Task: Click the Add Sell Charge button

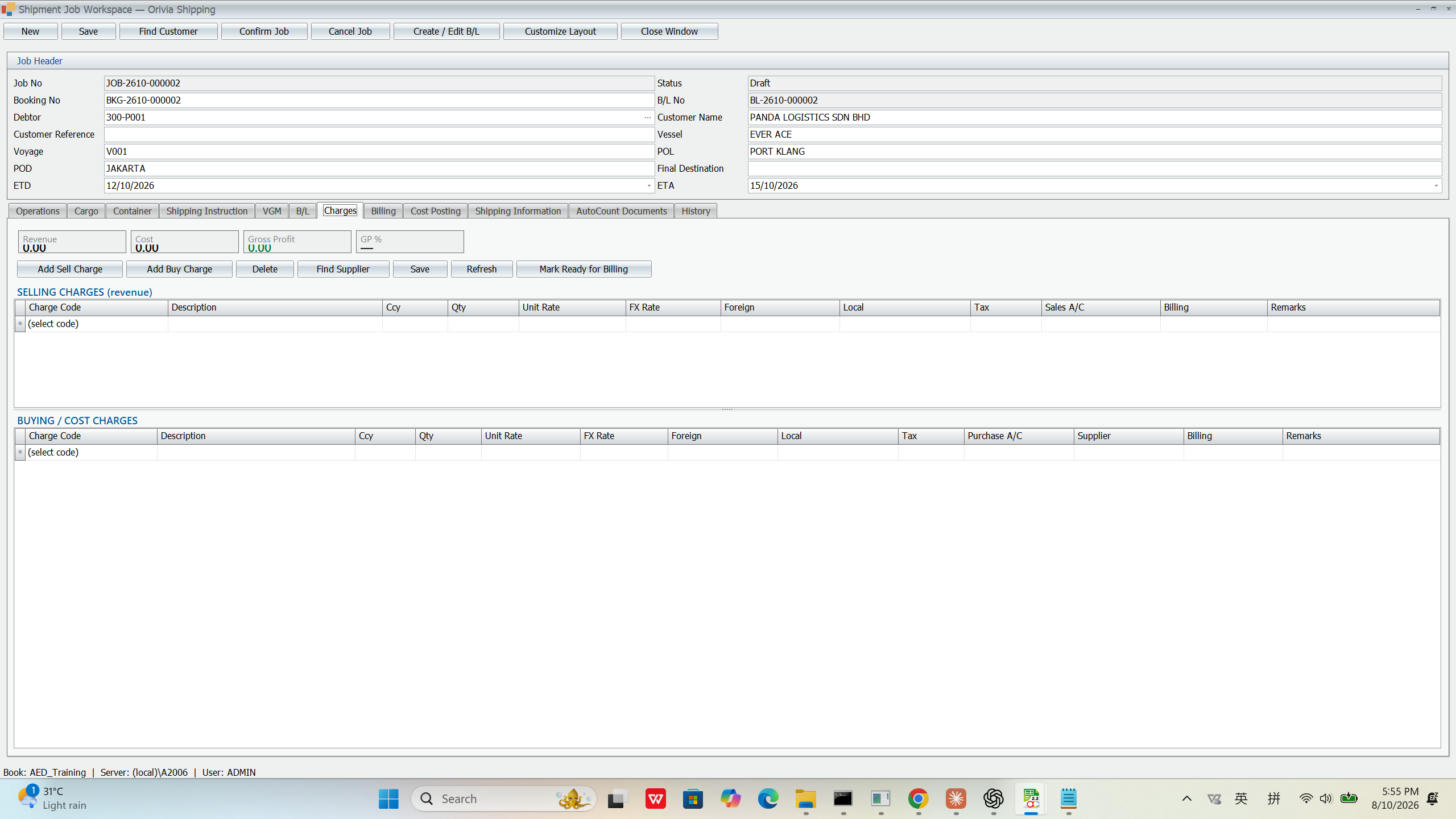Action: coord(70,269)
